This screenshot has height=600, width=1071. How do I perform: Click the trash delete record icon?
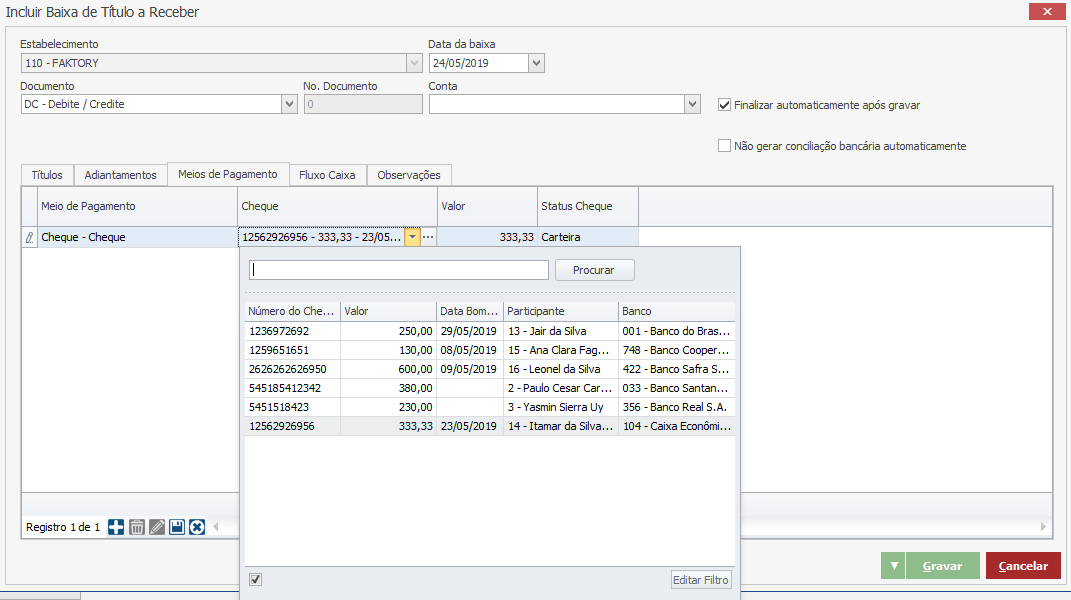click(x=137, y=527)
